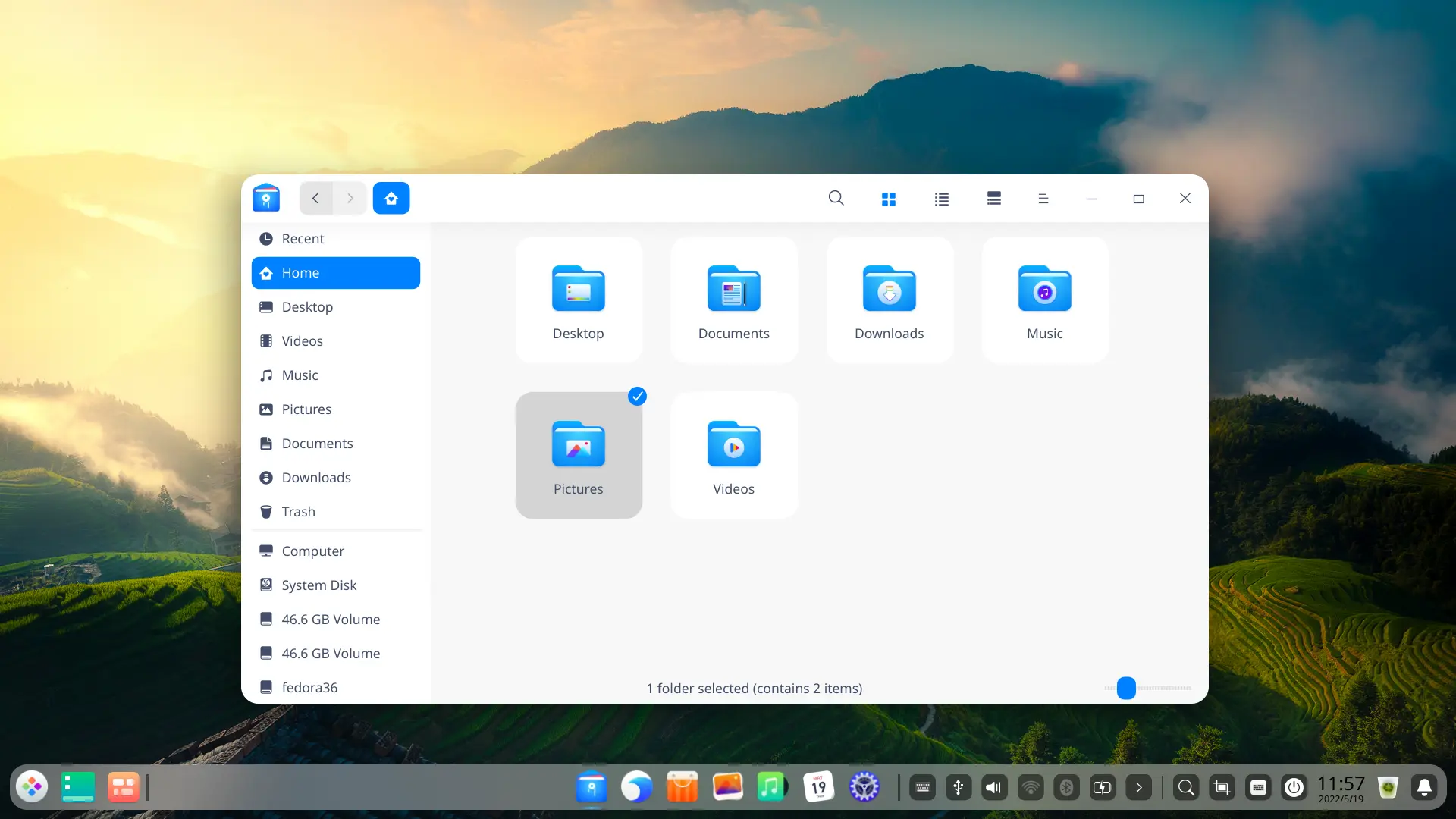Click the icon size slider handle

click(x=1126, y=688)
